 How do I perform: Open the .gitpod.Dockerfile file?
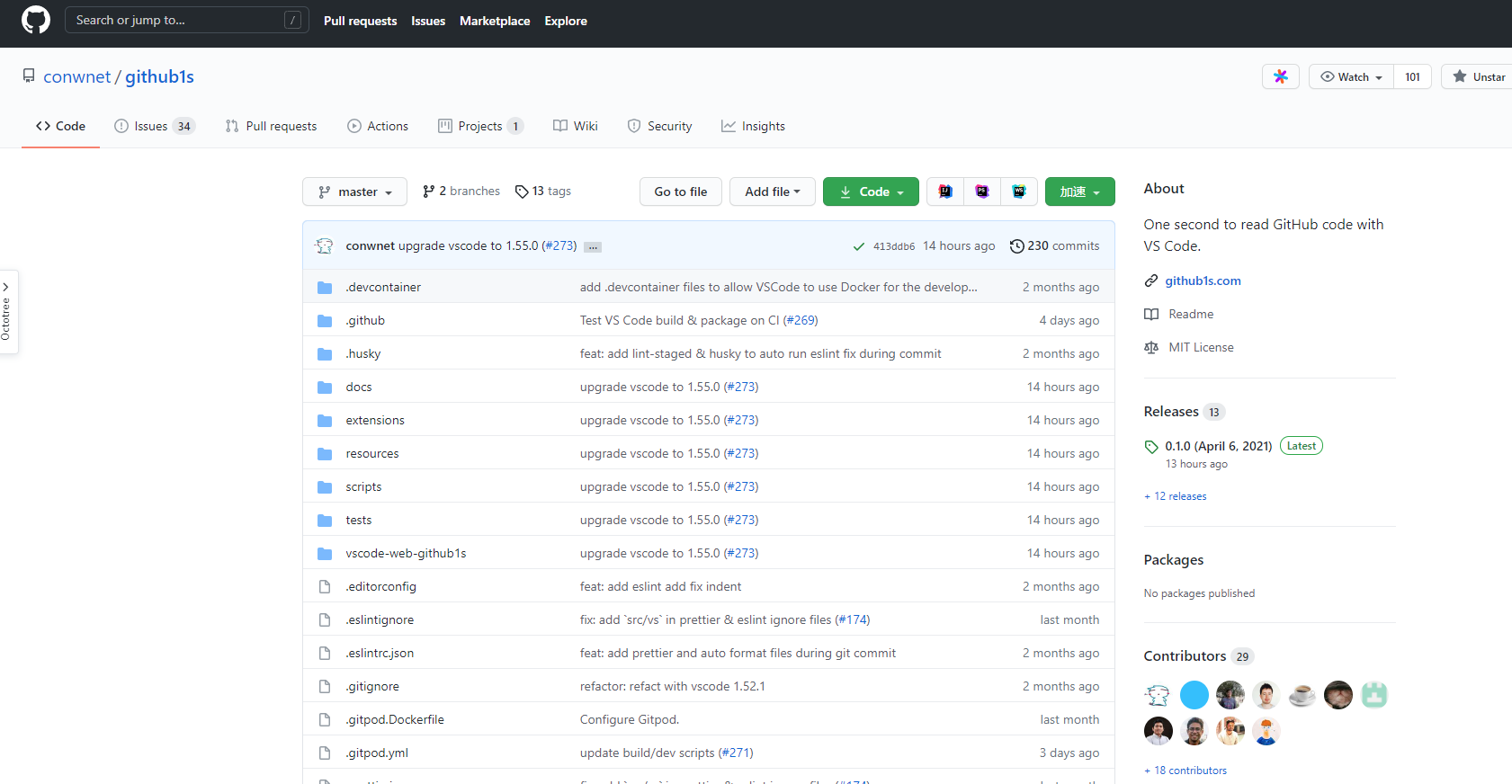[x=395, y=720]
